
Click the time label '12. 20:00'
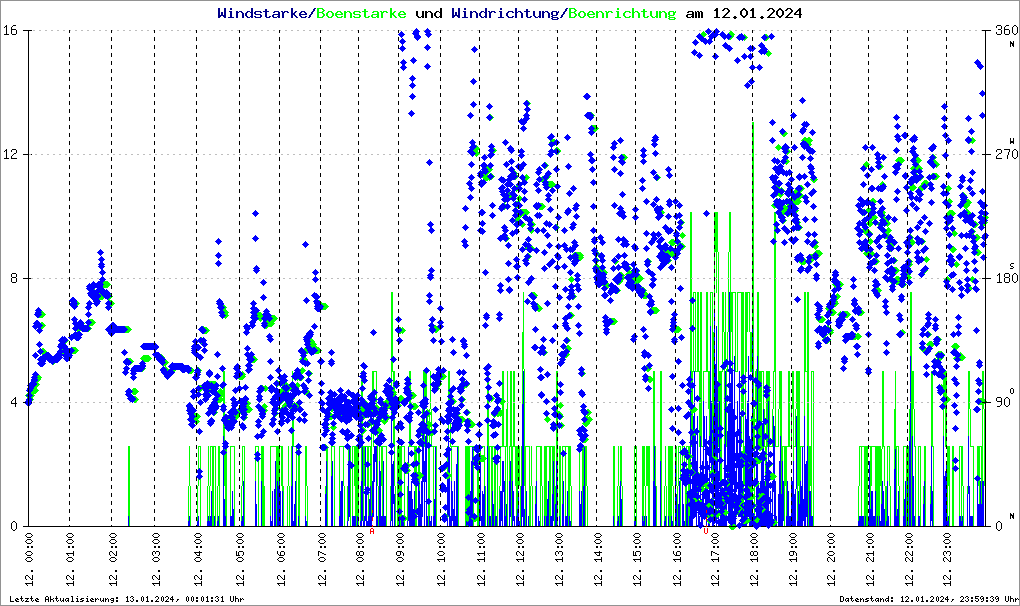click(831, 559)
